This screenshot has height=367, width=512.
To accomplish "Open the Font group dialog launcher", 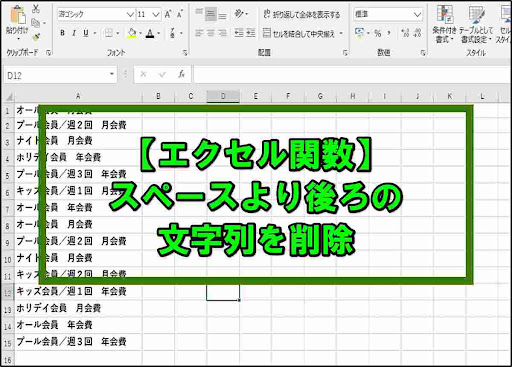I will pyautogui.click(x=185, y=53).
